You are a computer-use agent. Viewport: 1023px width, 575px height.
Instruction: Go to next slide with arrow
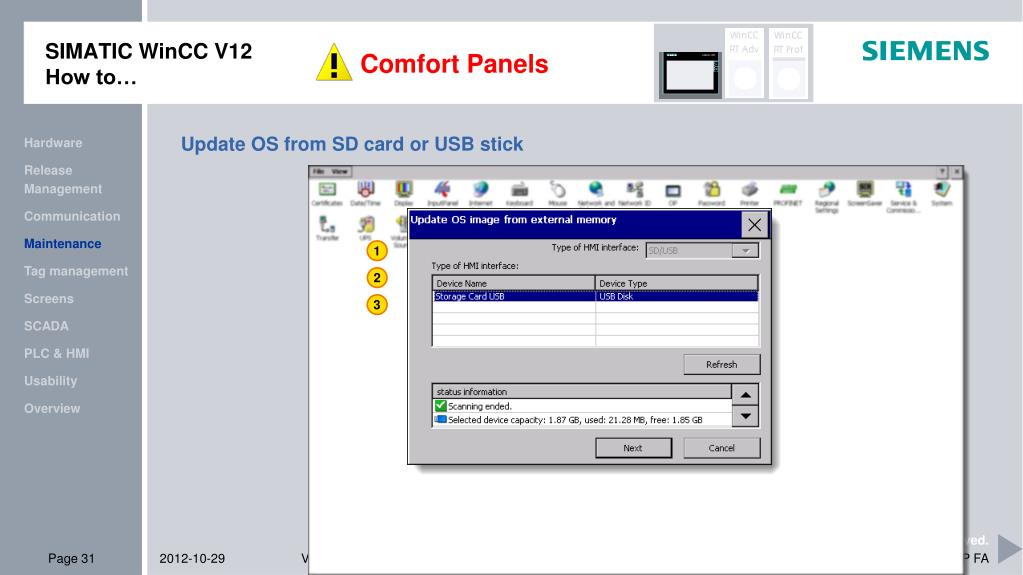click(x=1009, y=548)
